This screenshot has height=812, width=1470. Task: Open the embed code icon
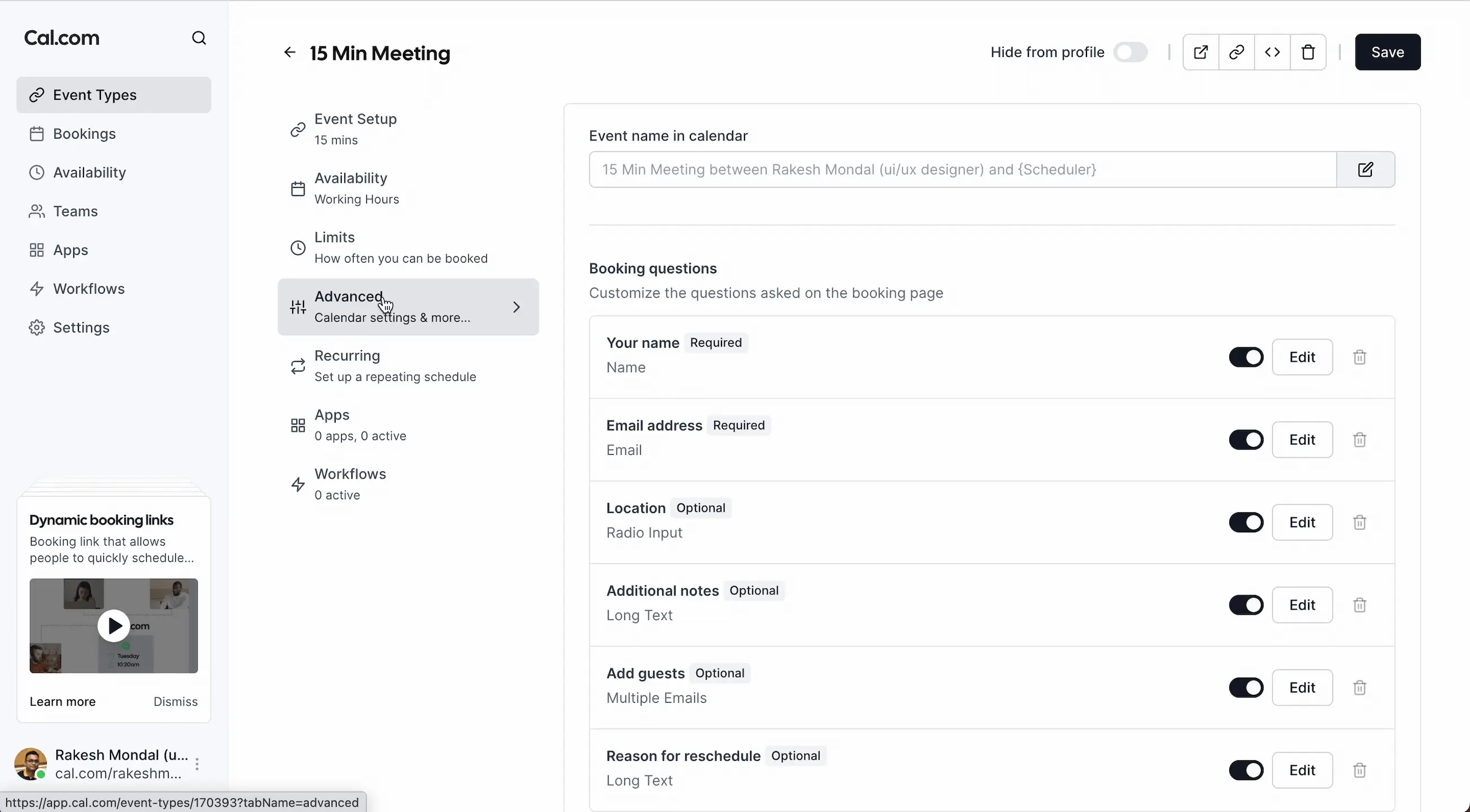pos(1272,52)
